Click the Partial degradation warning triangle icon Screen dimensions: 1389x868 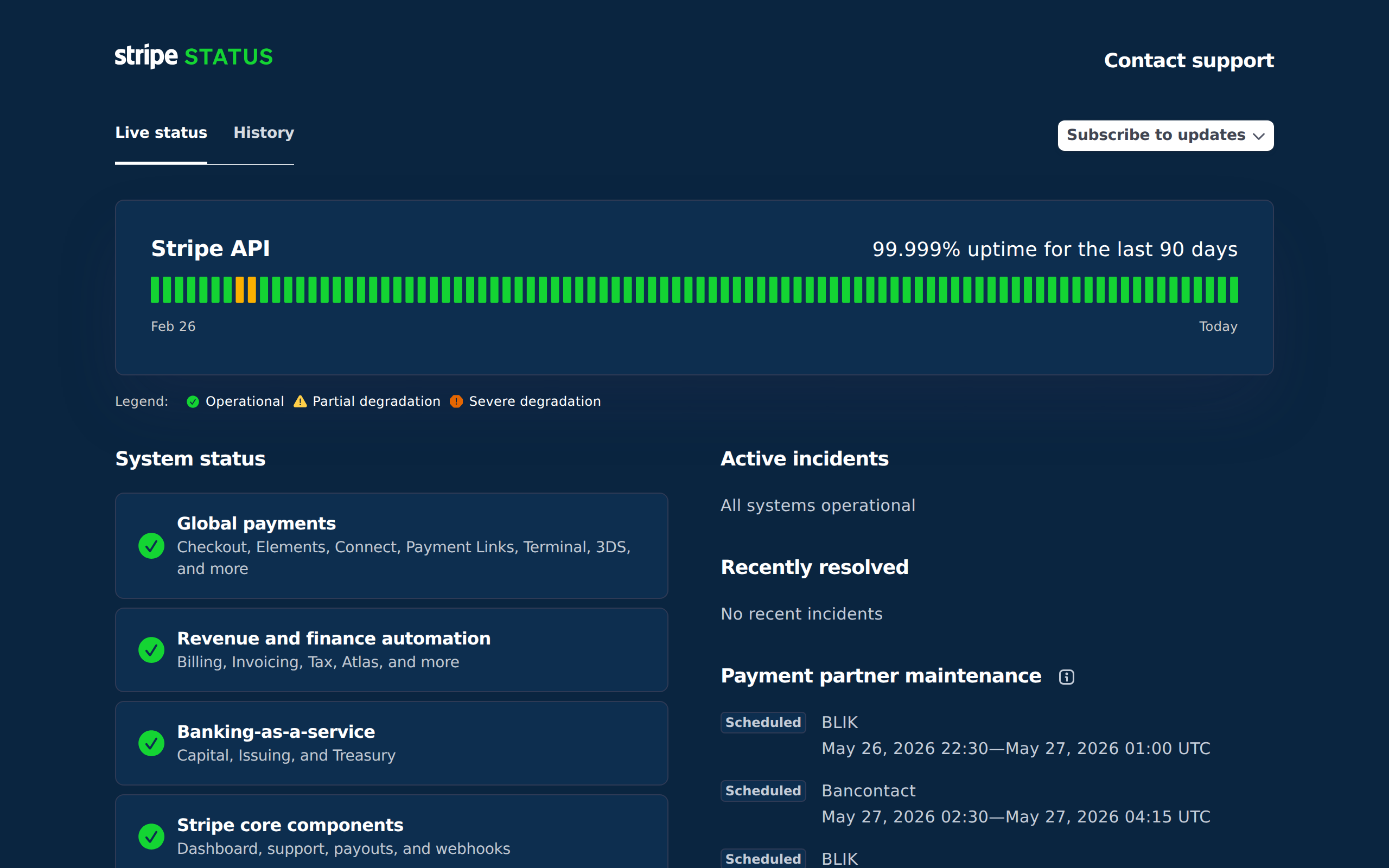[x=300, y=401]
